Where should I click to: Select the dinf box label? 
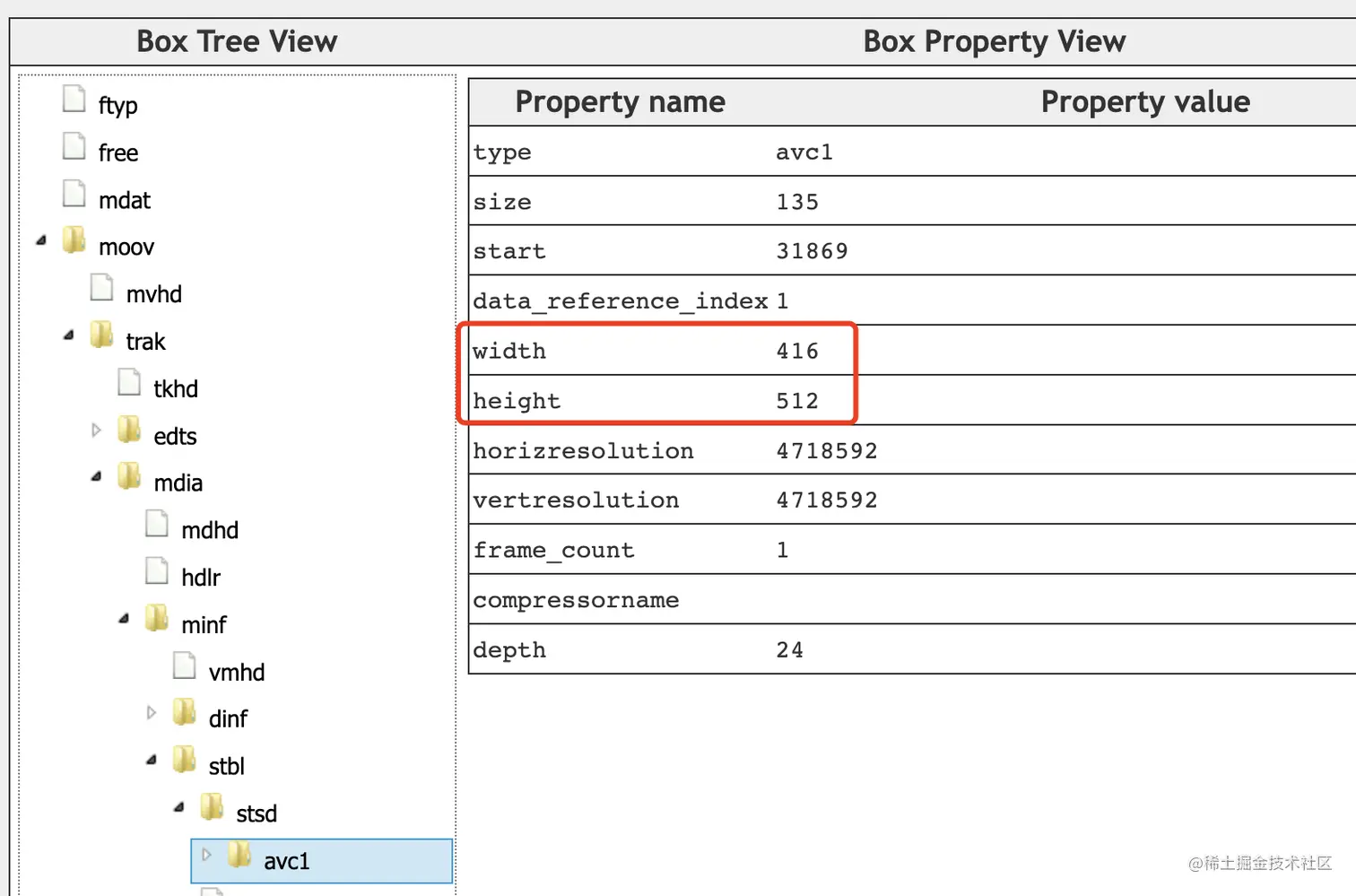click(x=228, y=719)
